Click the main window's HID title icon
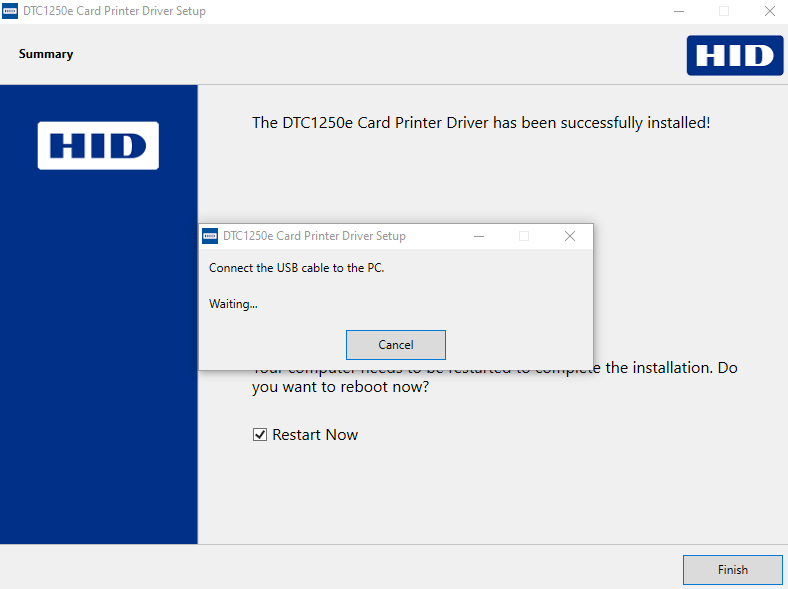The width and height of the screenshot is (788, 589). pos(10,11)
